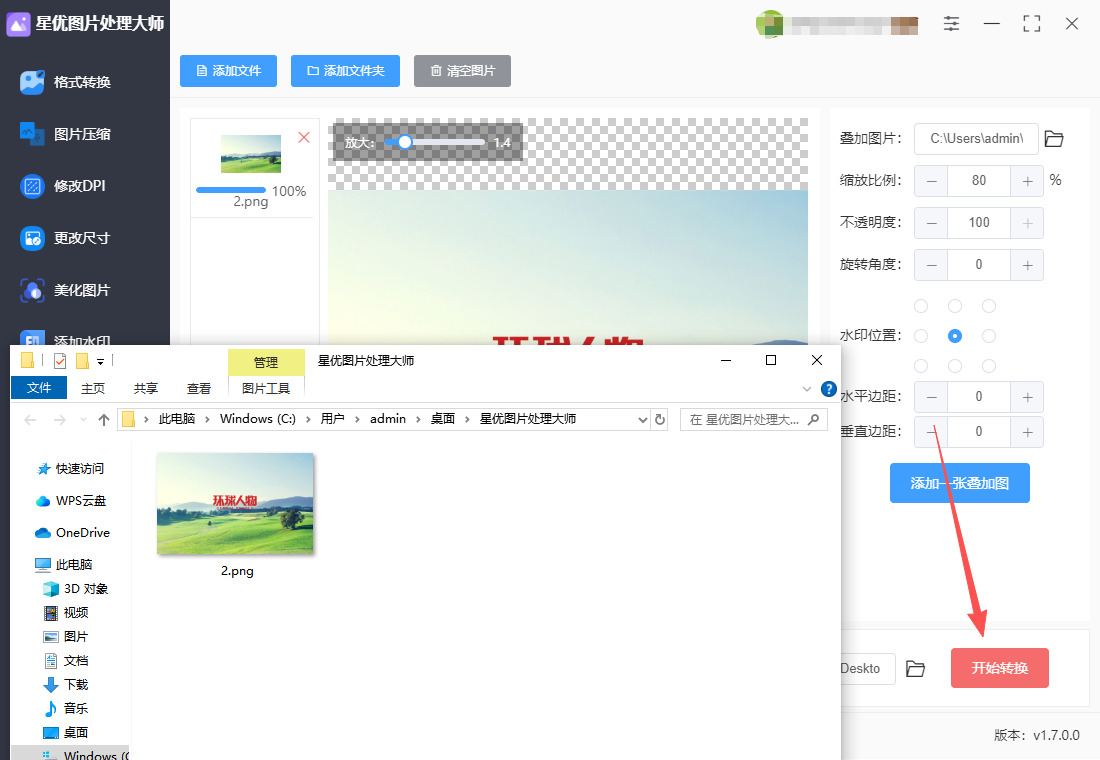This screenshot has height=760, width=1100.
Task: Increase the 缩放比例 value with plus
Action: (1027, 181)
